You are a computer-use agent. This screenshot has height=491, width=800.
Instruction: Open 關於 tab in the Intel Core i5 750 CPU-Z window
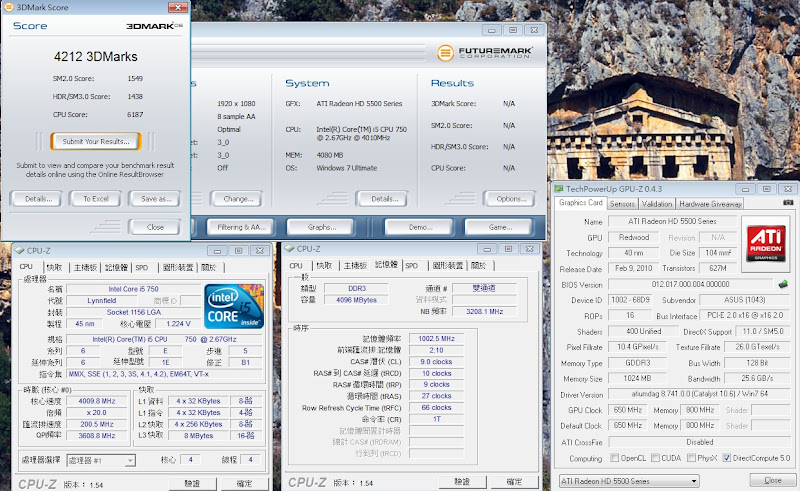(x=209, y=267)
